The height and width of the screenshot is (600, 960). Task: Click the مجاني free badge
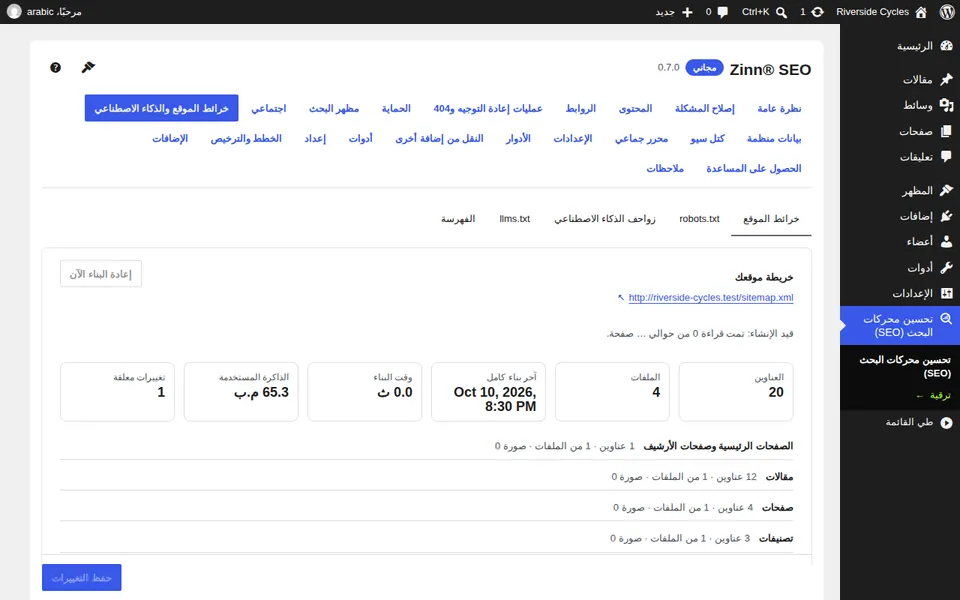[704, 67]
